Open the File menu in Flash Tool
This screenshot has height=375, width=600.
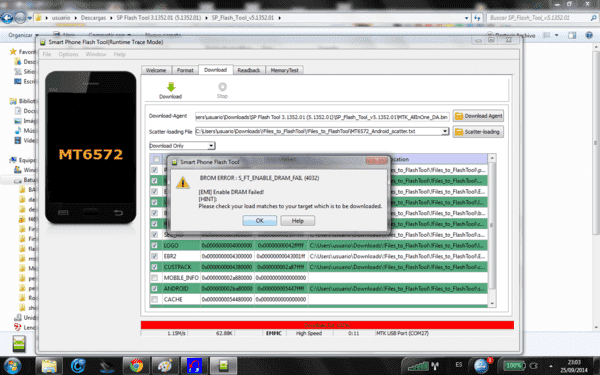click(47, 54)
